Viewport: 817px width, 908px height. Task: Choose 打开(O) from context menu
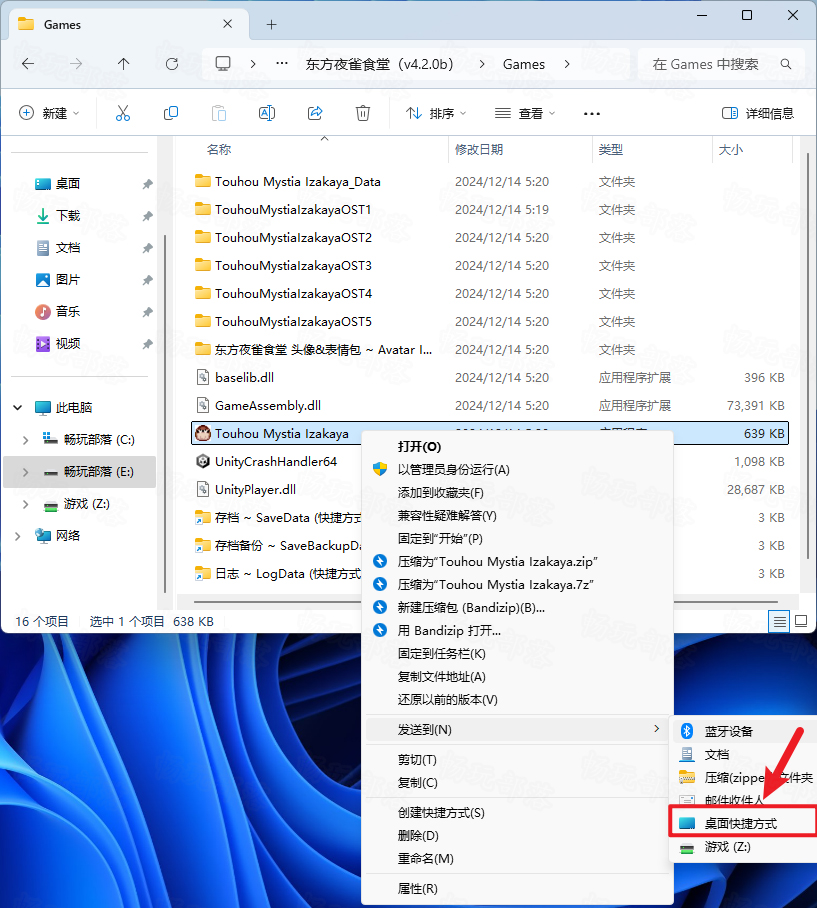517,446
